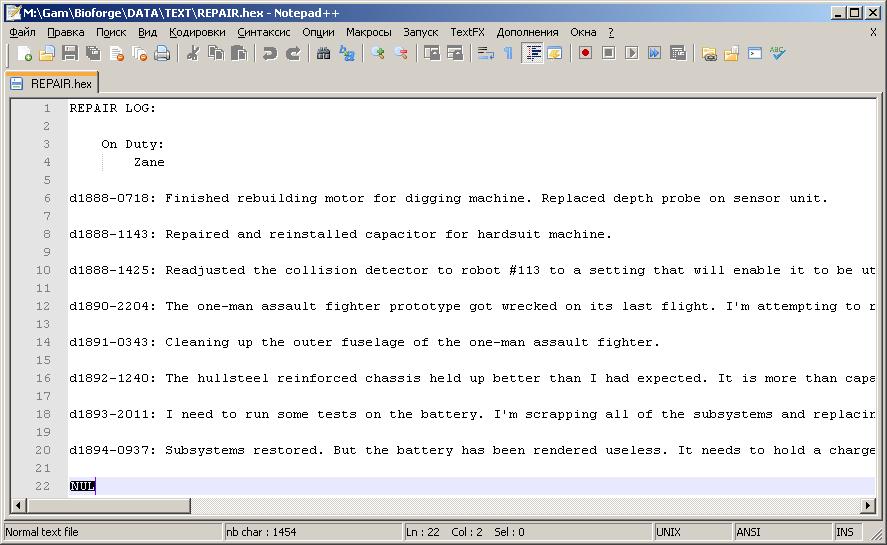Click the Paste clipboard icon

click(x=239, y=54)
